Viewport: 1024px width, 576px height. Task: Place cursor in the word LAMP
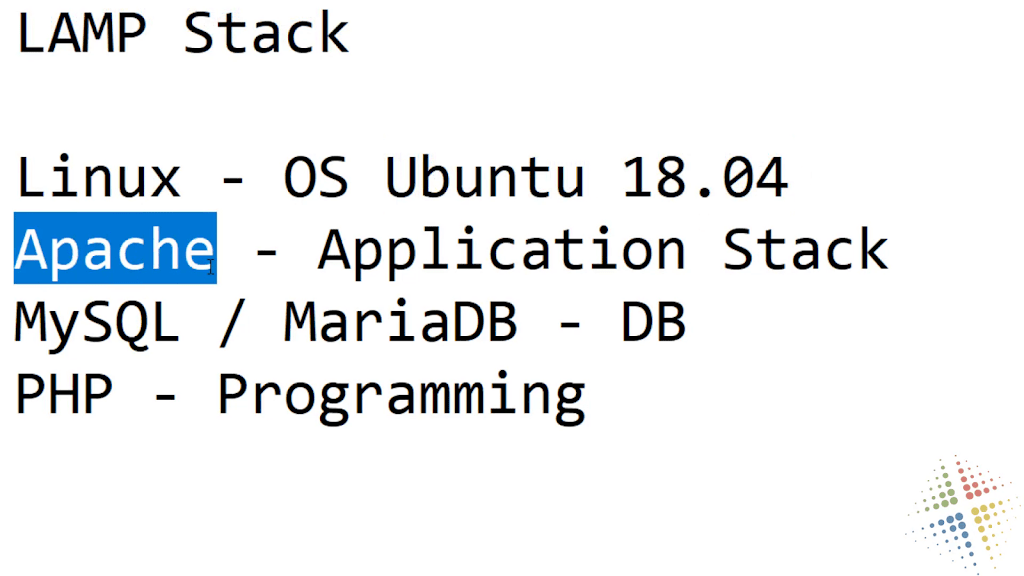81,34
